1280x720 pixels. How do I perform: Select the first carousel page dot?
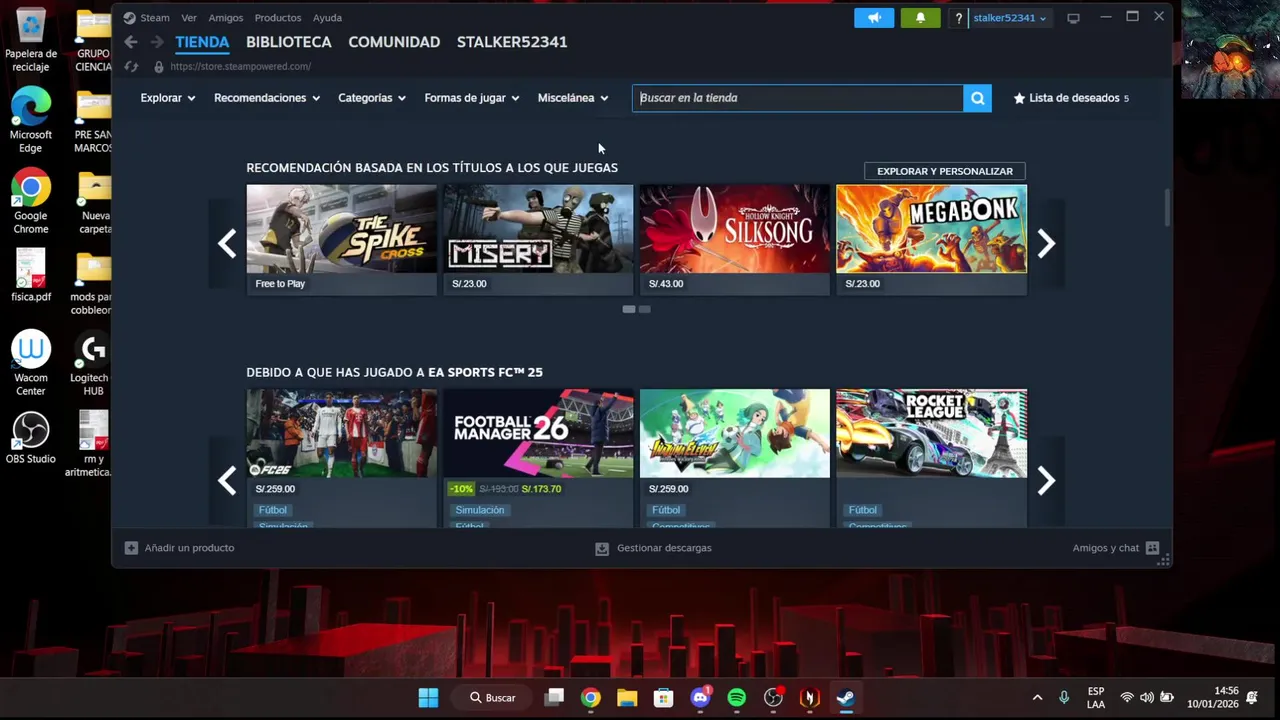click(629, 309)
